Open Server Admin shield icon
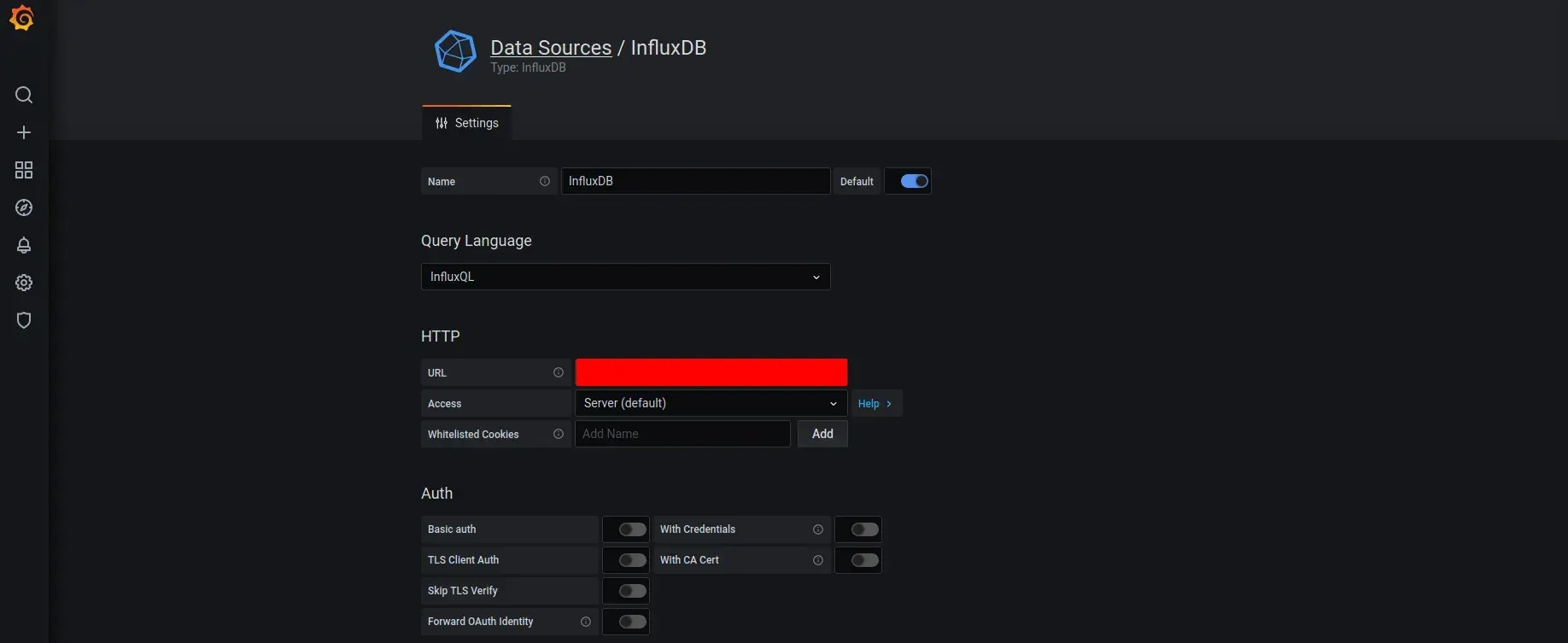 pyautogui.click(x=24, y=320)
